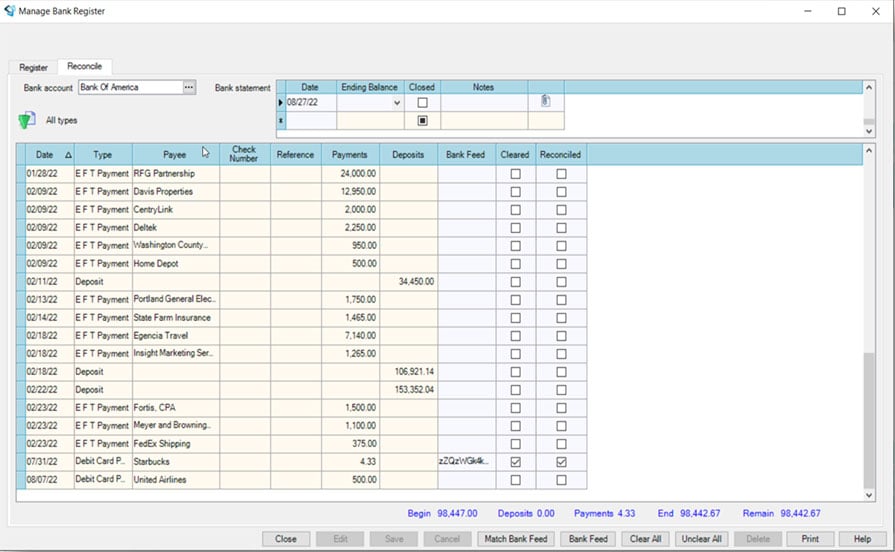Toggle sort arrow on Date column
Screen dimensions: 895x552
click(68, 155)
